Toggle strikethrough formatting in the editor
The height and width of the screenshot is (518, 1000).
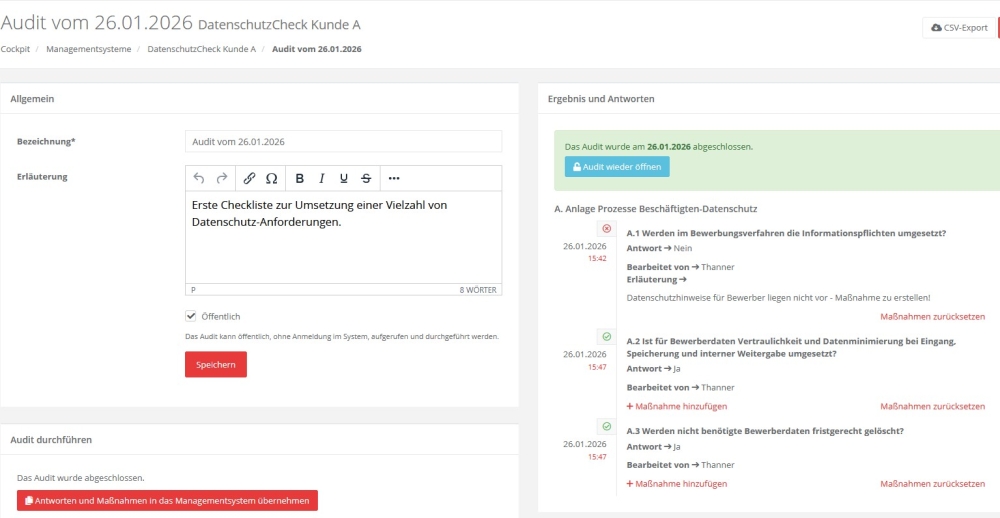(x=366, y=178)
